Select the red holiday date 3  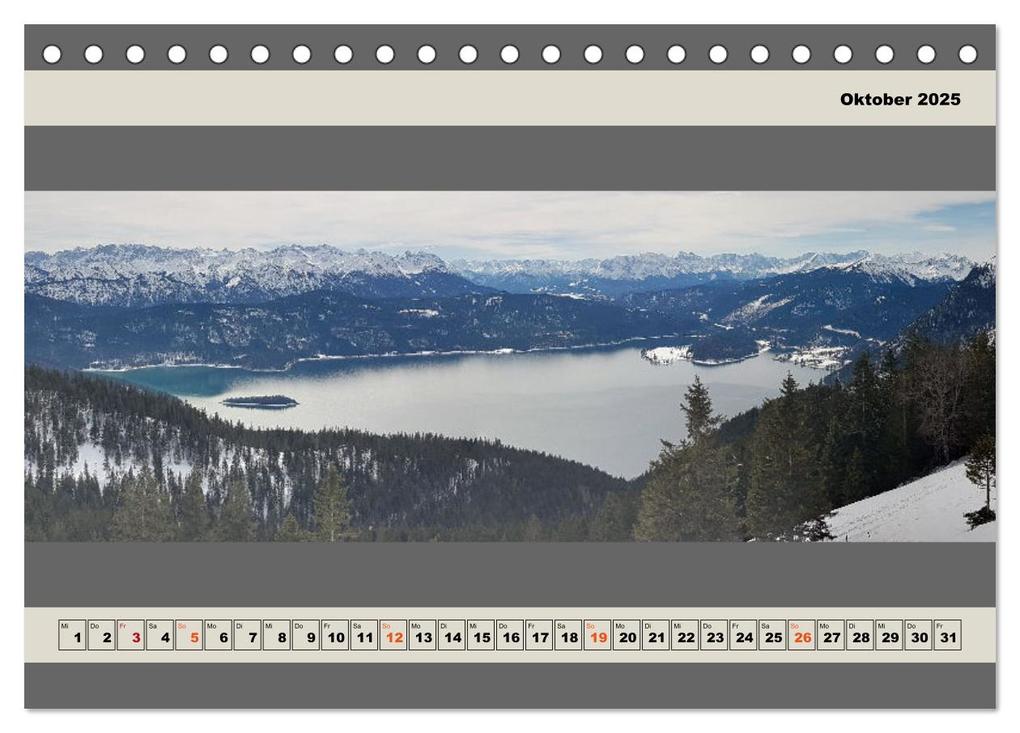point(131,635)
